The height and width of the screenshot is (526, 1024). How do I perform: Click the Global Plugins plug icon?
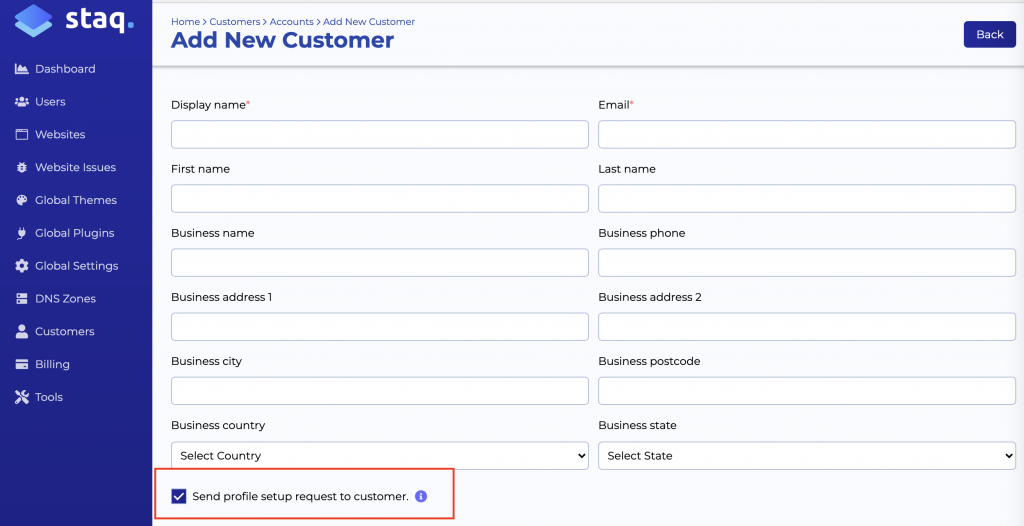(x=22, y=233)
